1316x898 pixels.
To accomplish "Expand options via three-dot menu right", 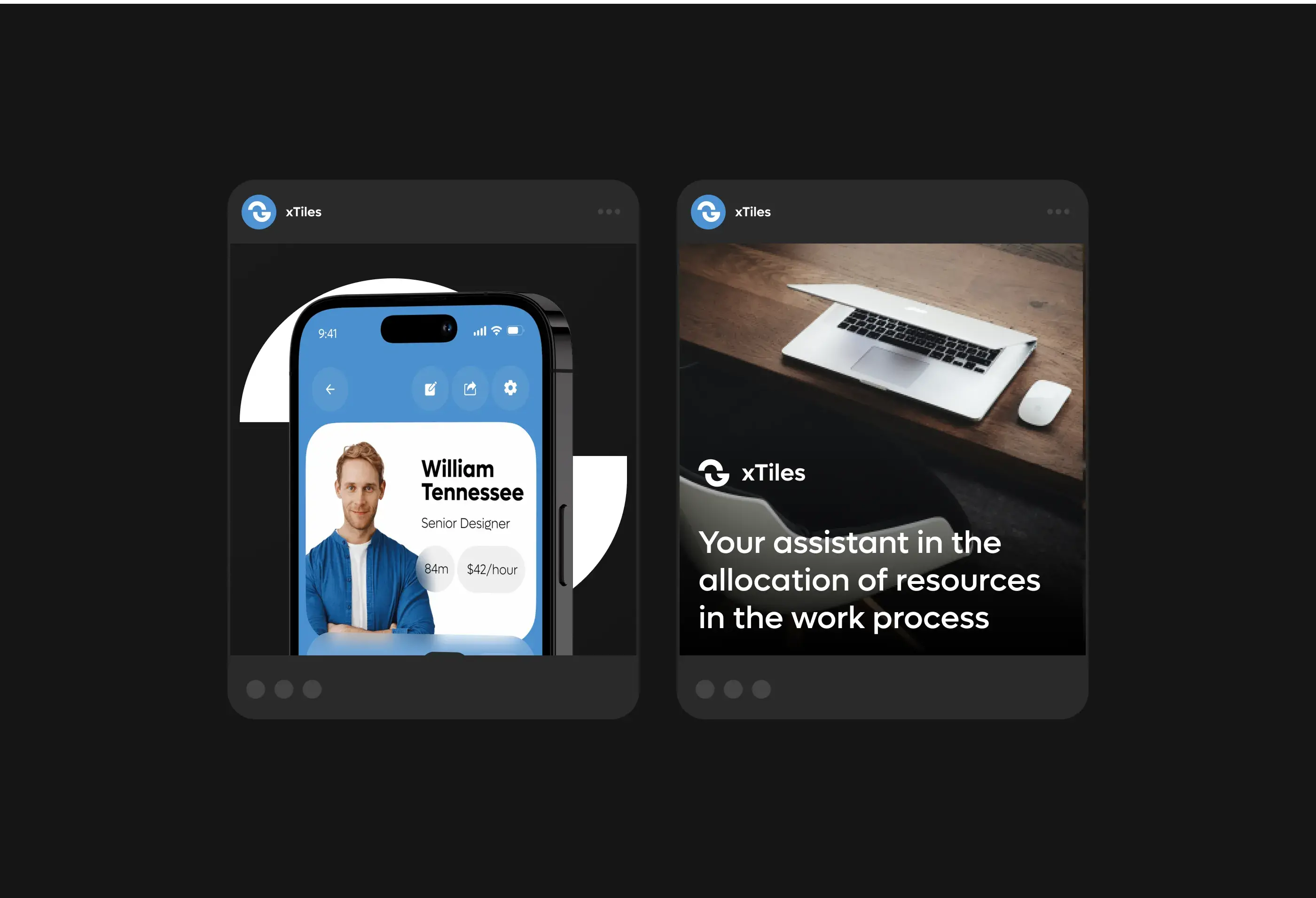I will tap(1058, 211).
